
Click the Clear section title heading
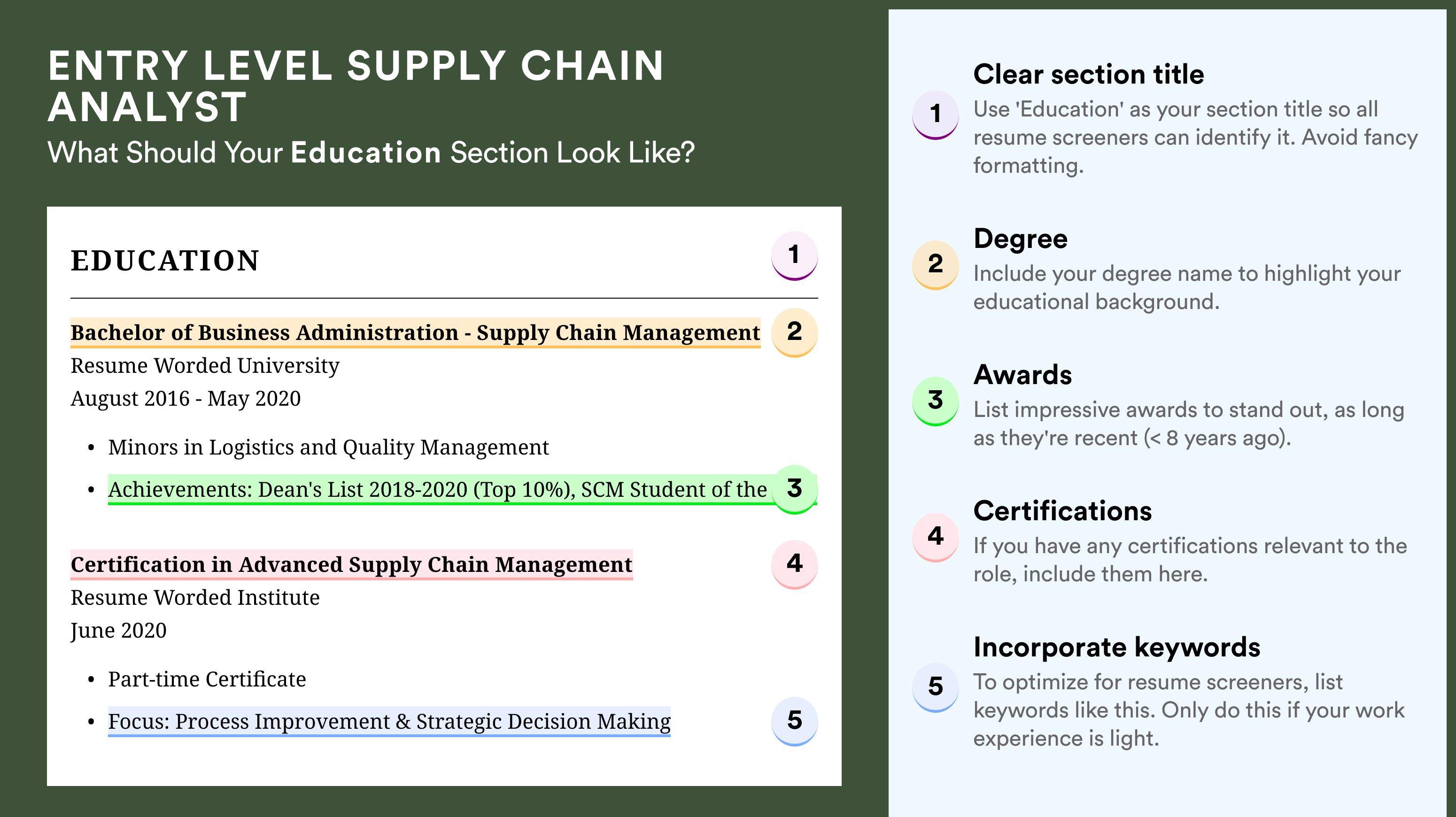(1089, 74)
